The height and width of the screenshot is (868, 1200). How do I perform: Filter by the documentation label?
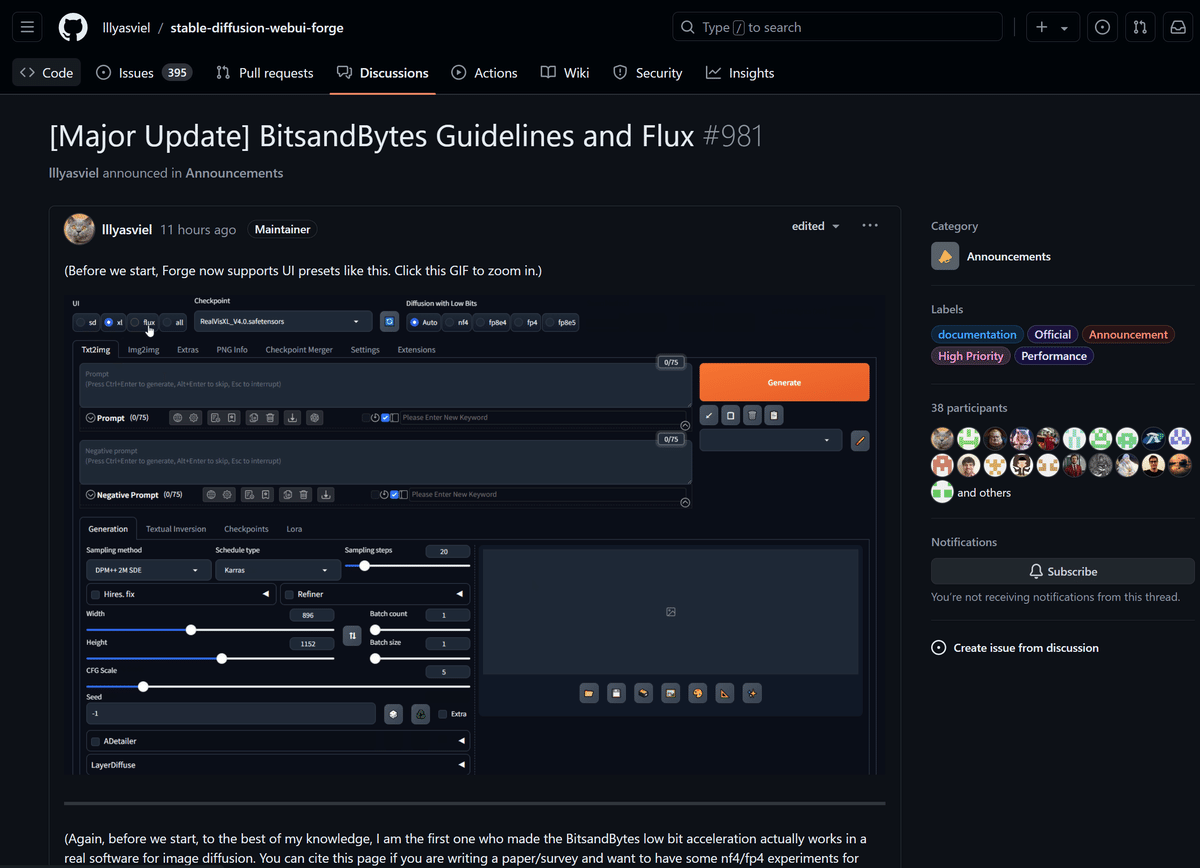click(x=977, y=335)
